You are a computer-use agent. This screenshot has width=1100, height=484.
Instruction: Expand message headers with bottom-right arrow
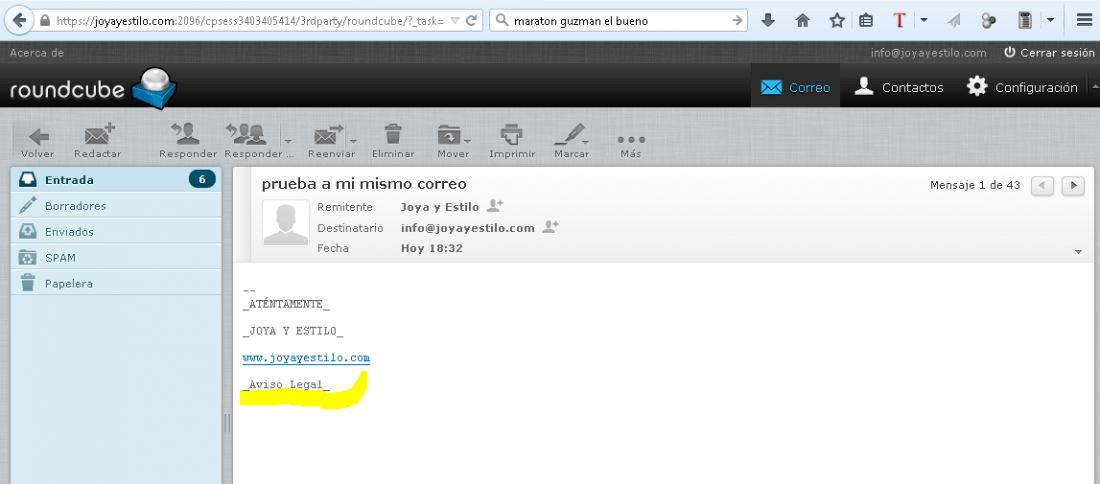tap(1078, 251)
